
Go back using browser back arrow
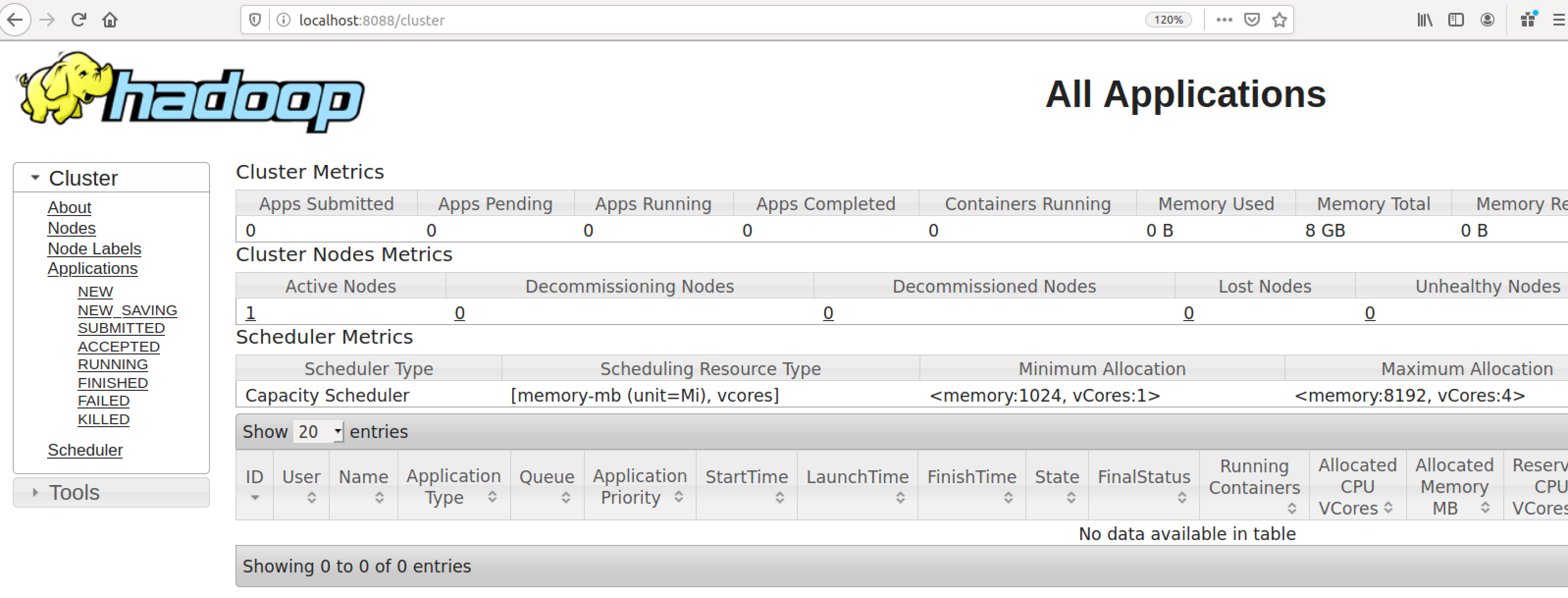pos(15,20)
